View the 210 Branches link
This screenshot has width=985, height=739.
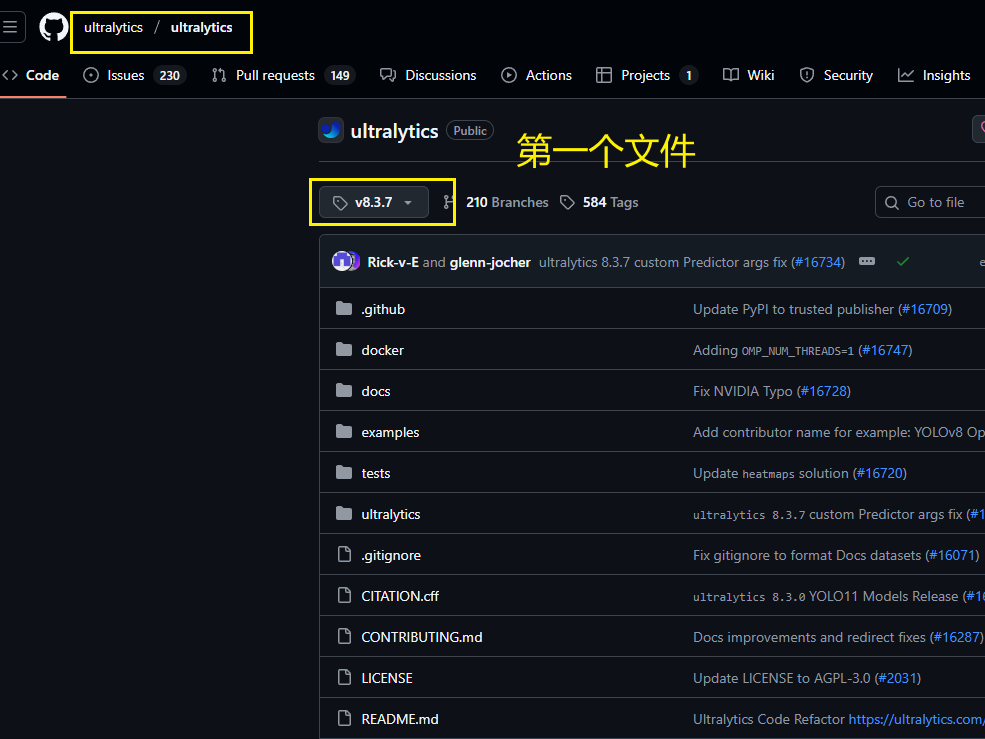pyautogui.click(x=507, y=202)
